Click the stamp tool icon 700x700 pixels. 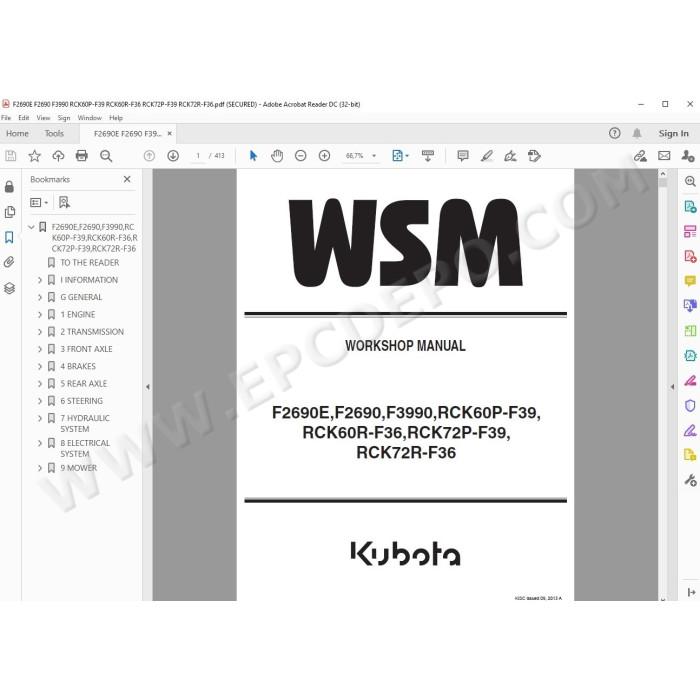click(534, 156)
